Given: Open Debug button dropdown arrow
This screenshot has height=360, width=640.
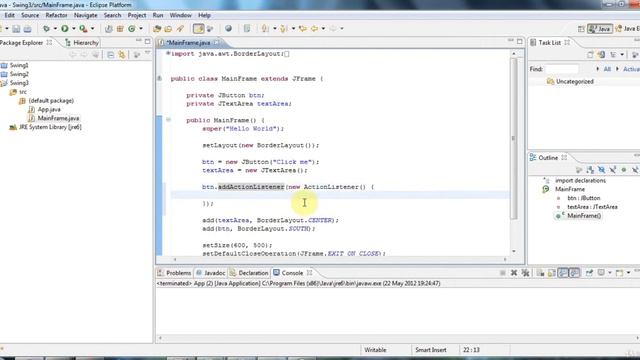Looking at the screenshot, I should pyautogui.click(x=55, y=29).
